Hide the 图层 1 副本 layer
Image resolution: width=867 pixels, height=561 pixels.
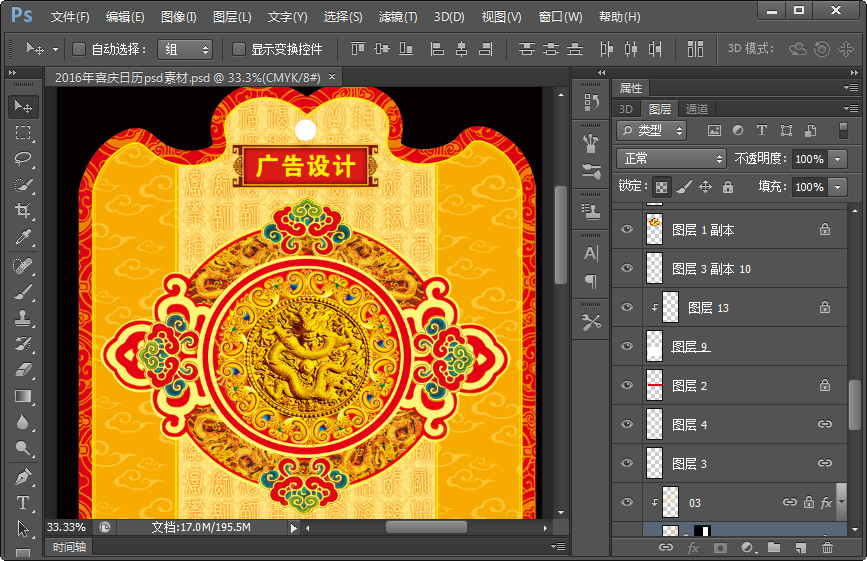point(626,229)
